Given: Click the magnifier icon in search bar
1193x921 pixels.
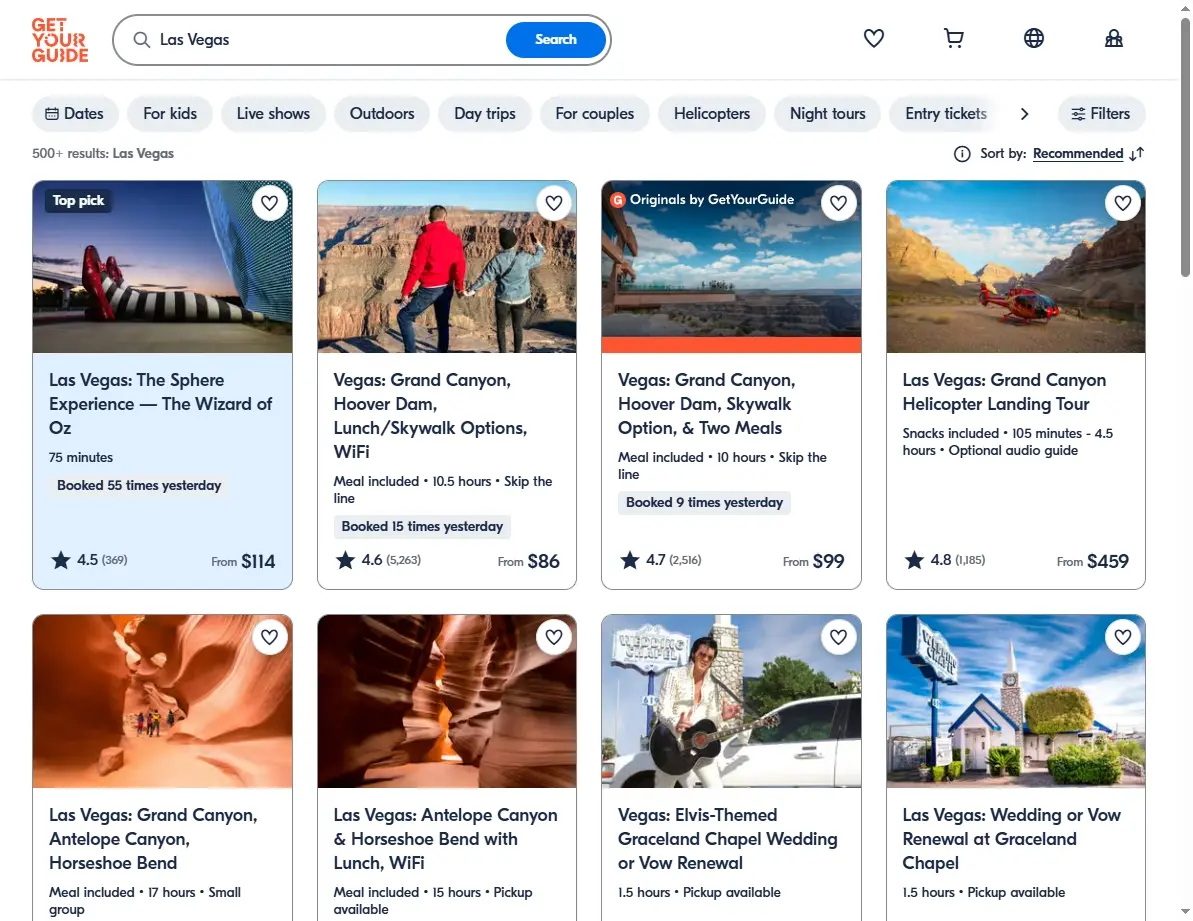Looking at the screenshot, I should point(142,40).
